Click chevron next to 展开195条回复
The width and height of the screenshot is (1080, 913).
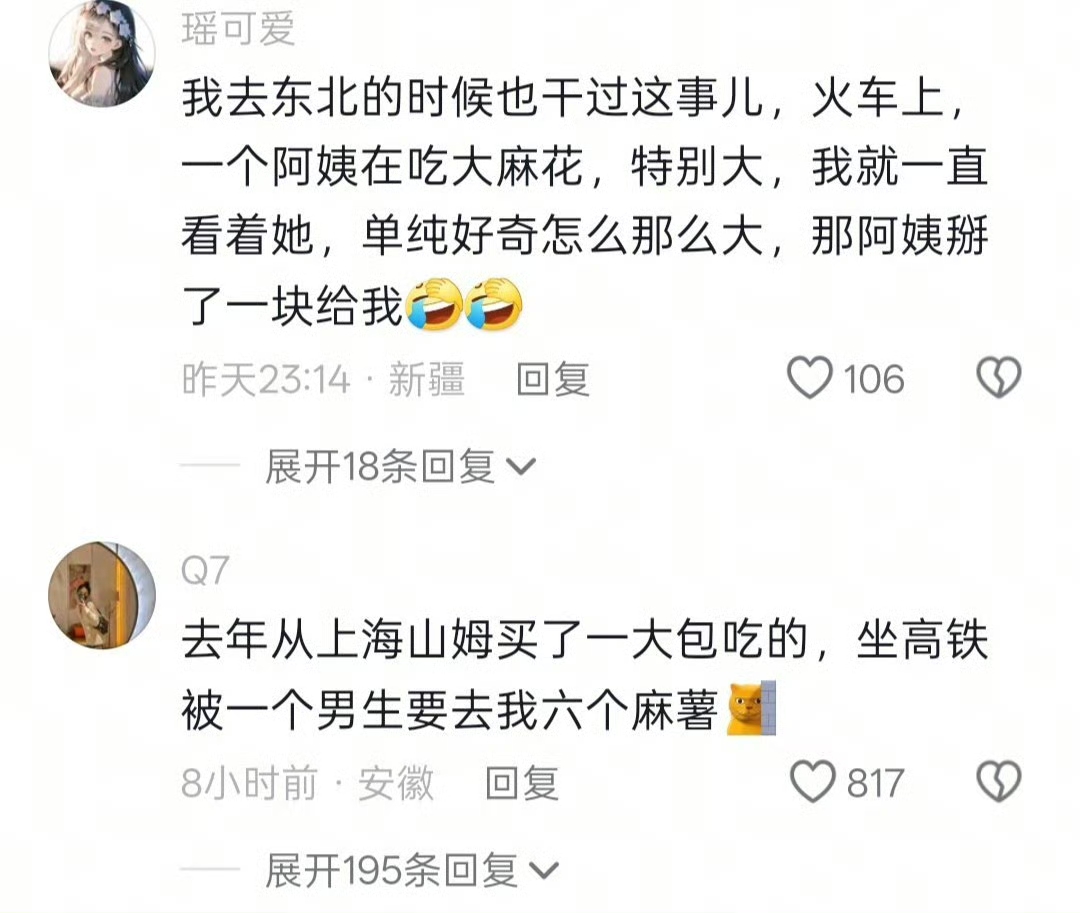pyautogui.click(x=544, y=871)
